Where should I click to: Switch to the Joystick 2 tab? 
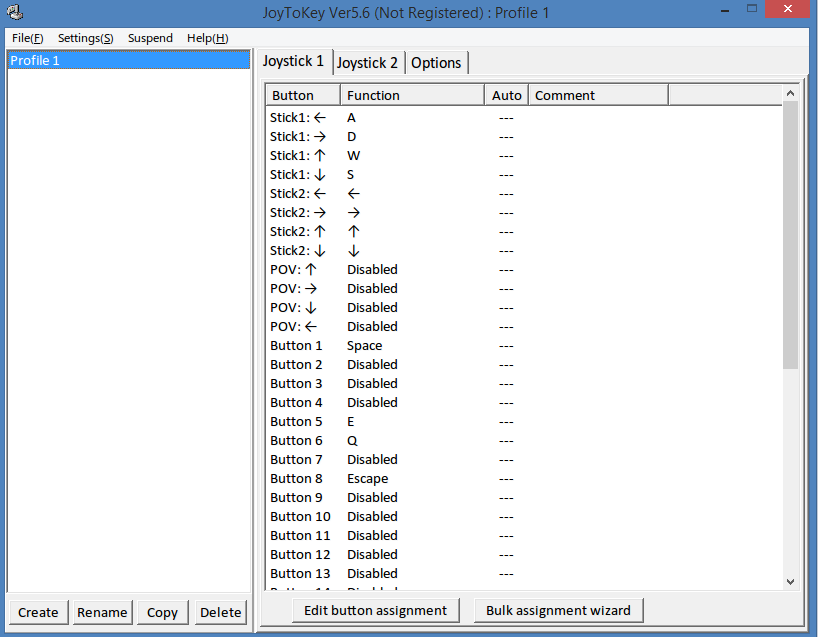[367, 63]
